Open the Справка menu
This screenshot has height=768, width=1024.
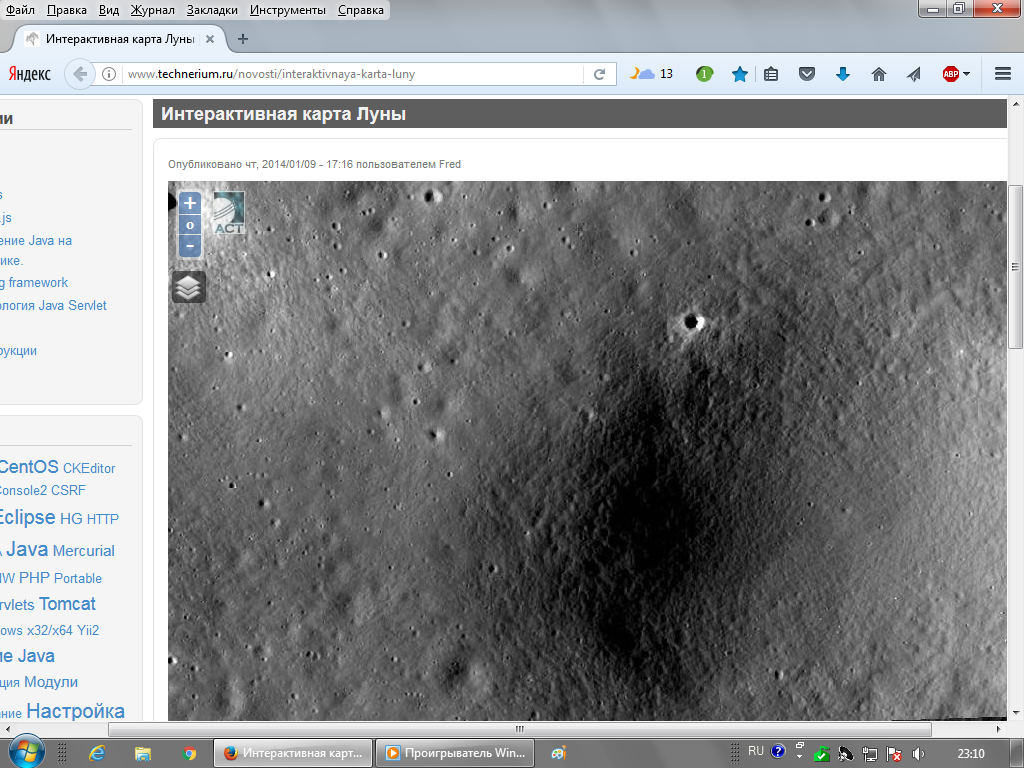click(360, 10)
